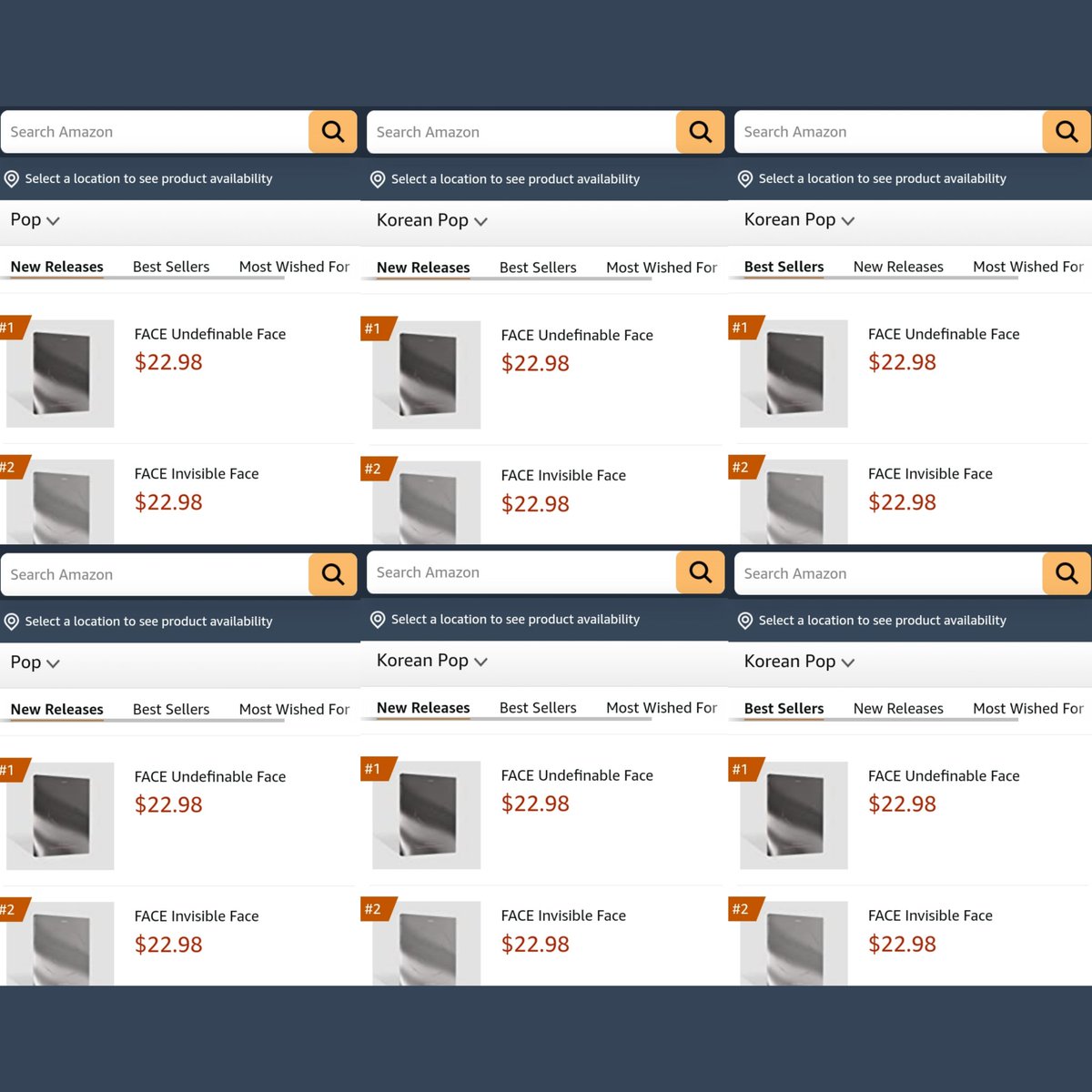This screenshot has height=1092, width=1092.
Task: Click search magnifier in lower Korean Pop New Releases panel
Action: coord(700,572)
